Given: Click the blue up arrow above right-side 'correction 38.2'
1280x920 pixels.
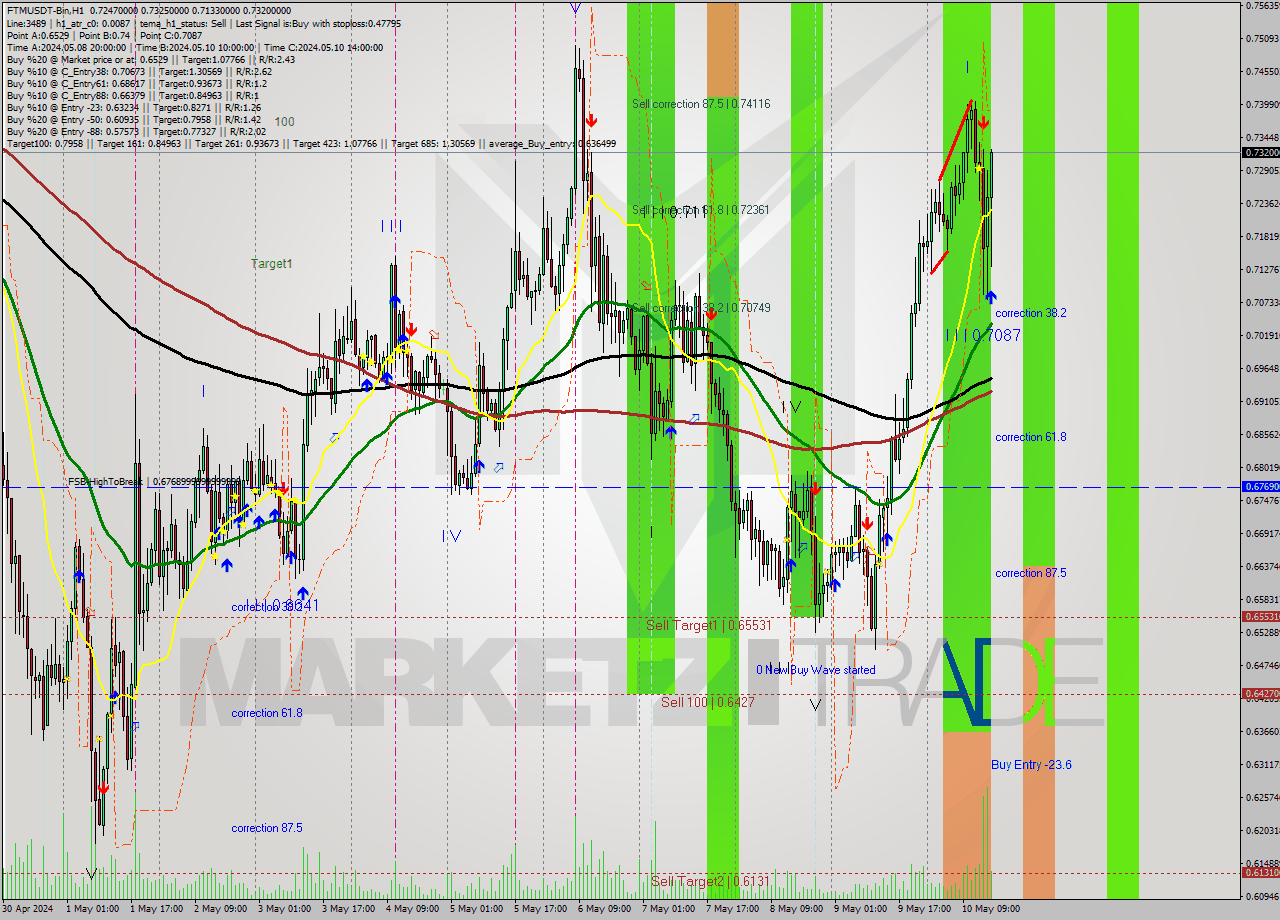Looking at the screenshot, I should click(990, 296).
